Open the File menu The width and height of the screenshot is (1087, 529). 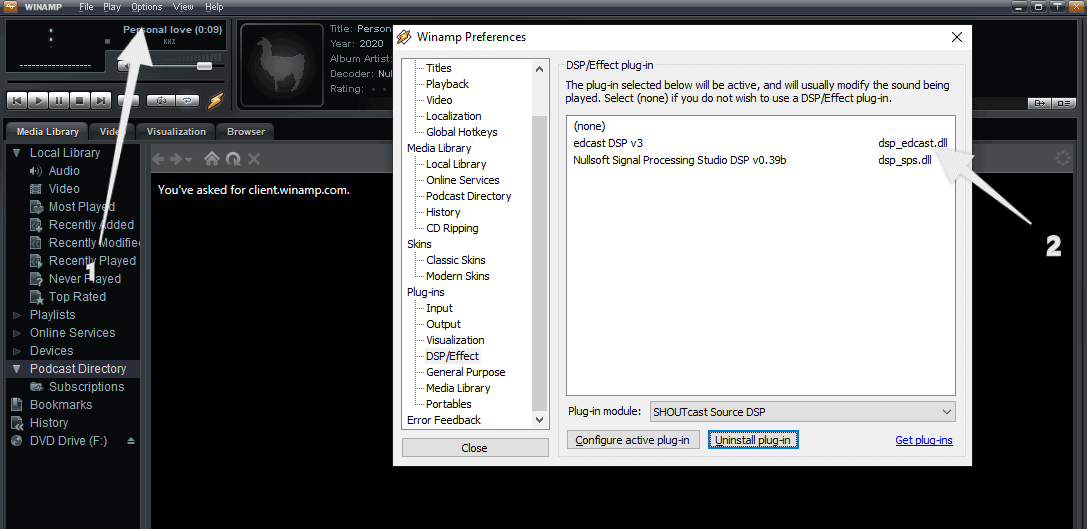(86, 6)
